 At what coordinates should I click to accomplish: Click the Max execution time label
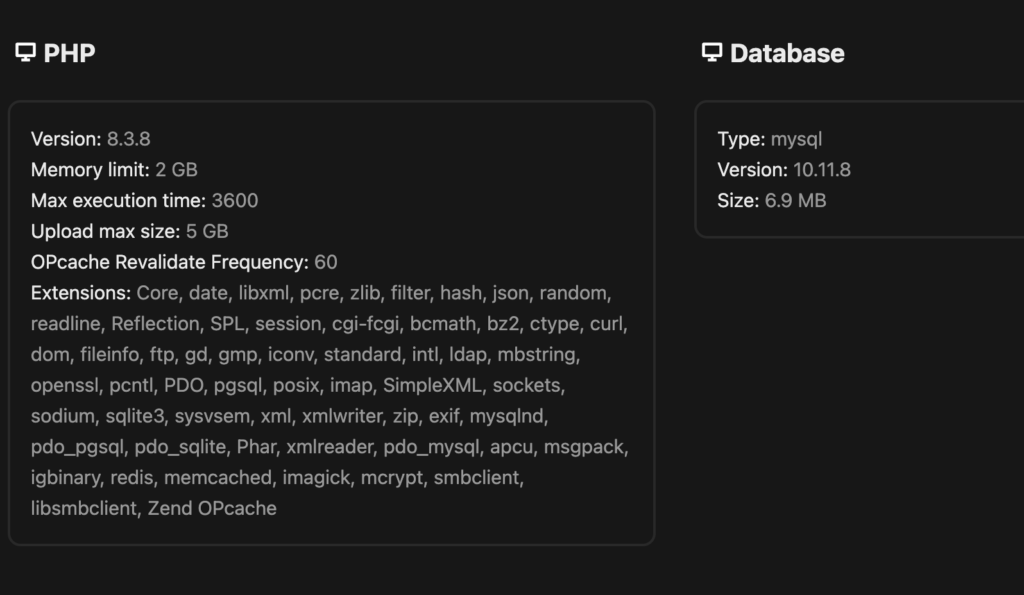(118, 201)
